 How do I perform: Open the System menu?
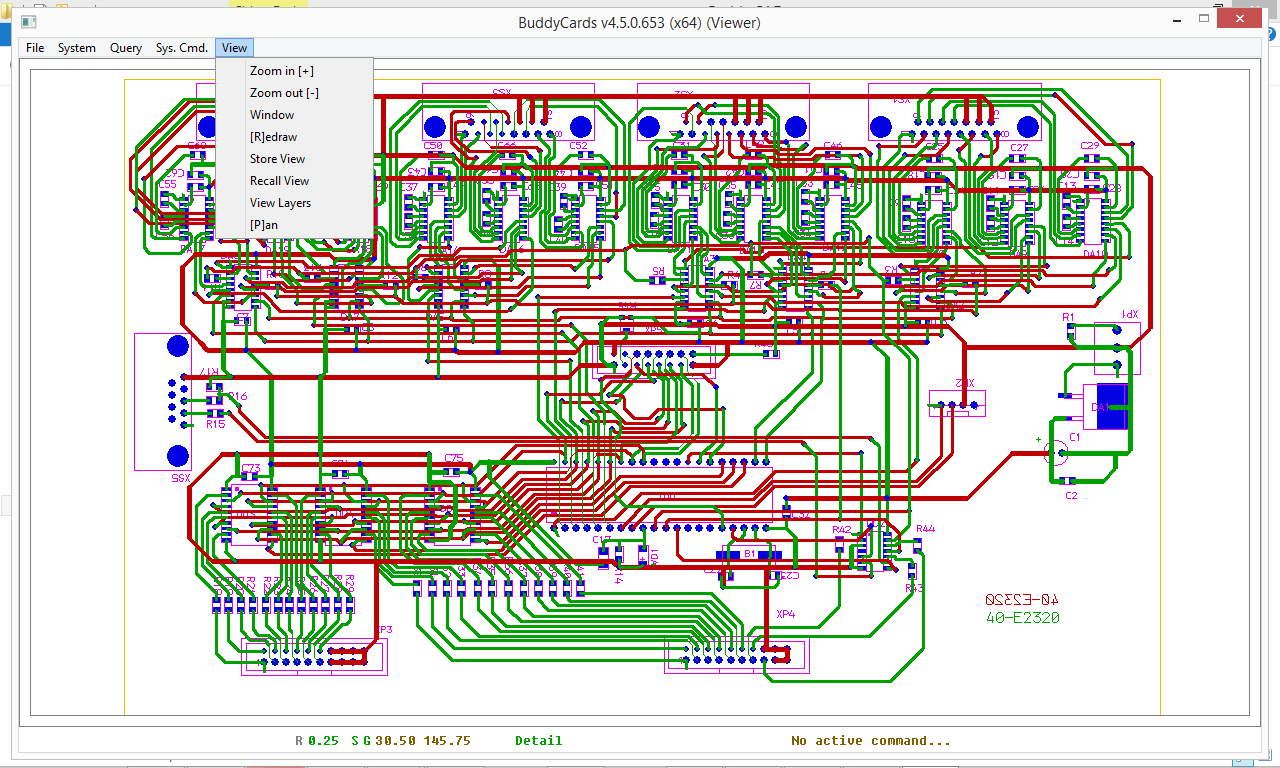(77, 48)
